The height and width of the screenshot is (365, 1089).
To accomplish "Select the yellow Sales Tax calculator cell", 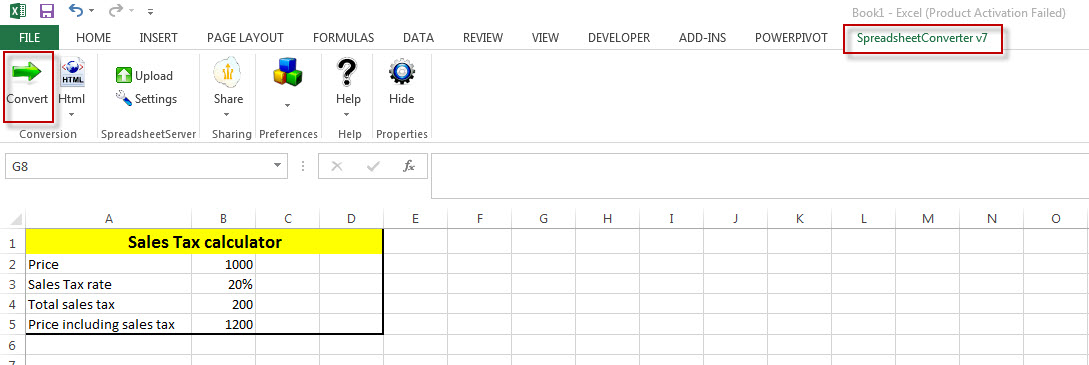I will [204, 242].
